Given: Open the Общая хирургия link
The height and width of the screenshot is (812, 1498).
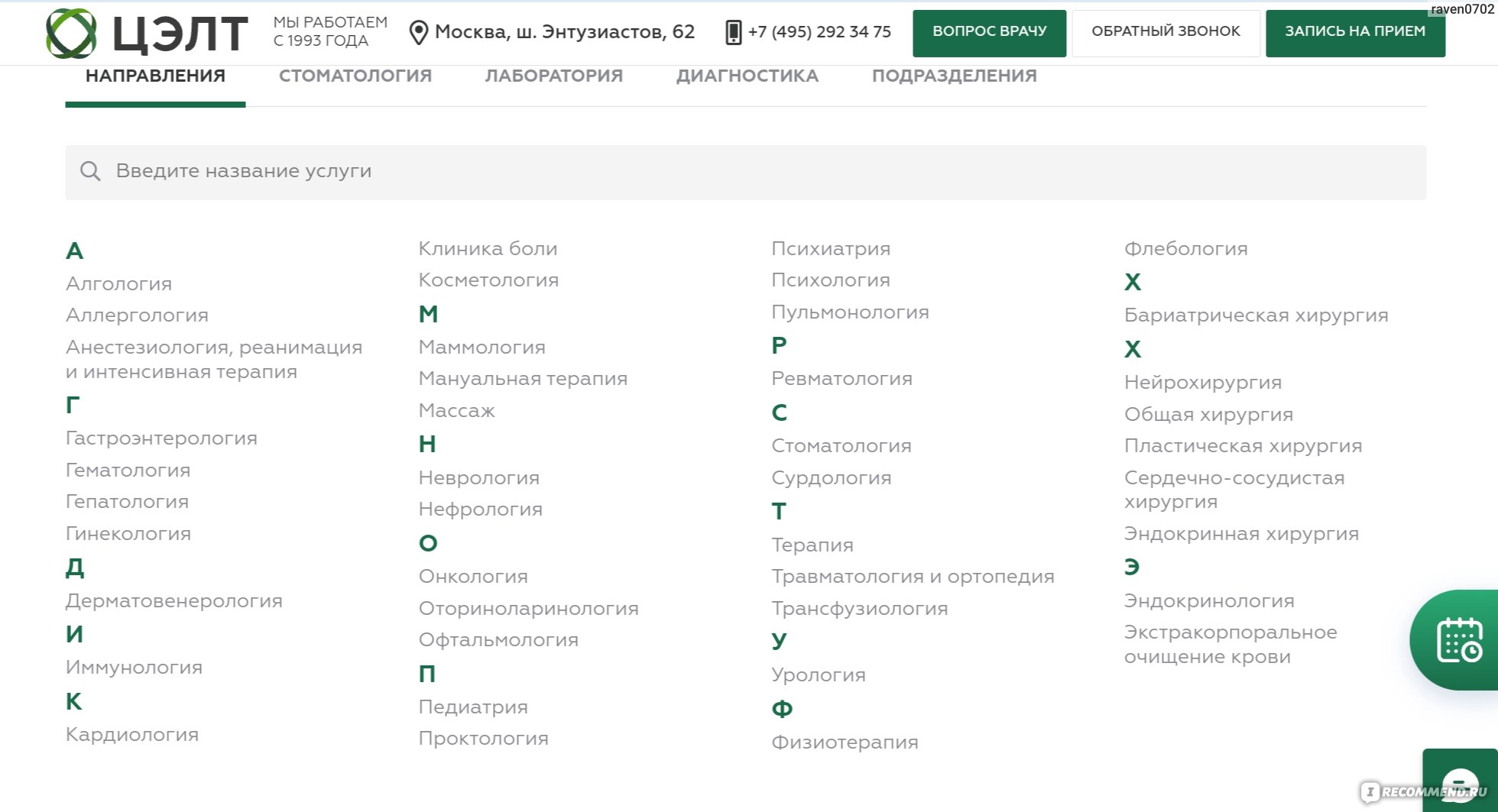Looking at the screenshot, I should click(x=1209, y=415).
